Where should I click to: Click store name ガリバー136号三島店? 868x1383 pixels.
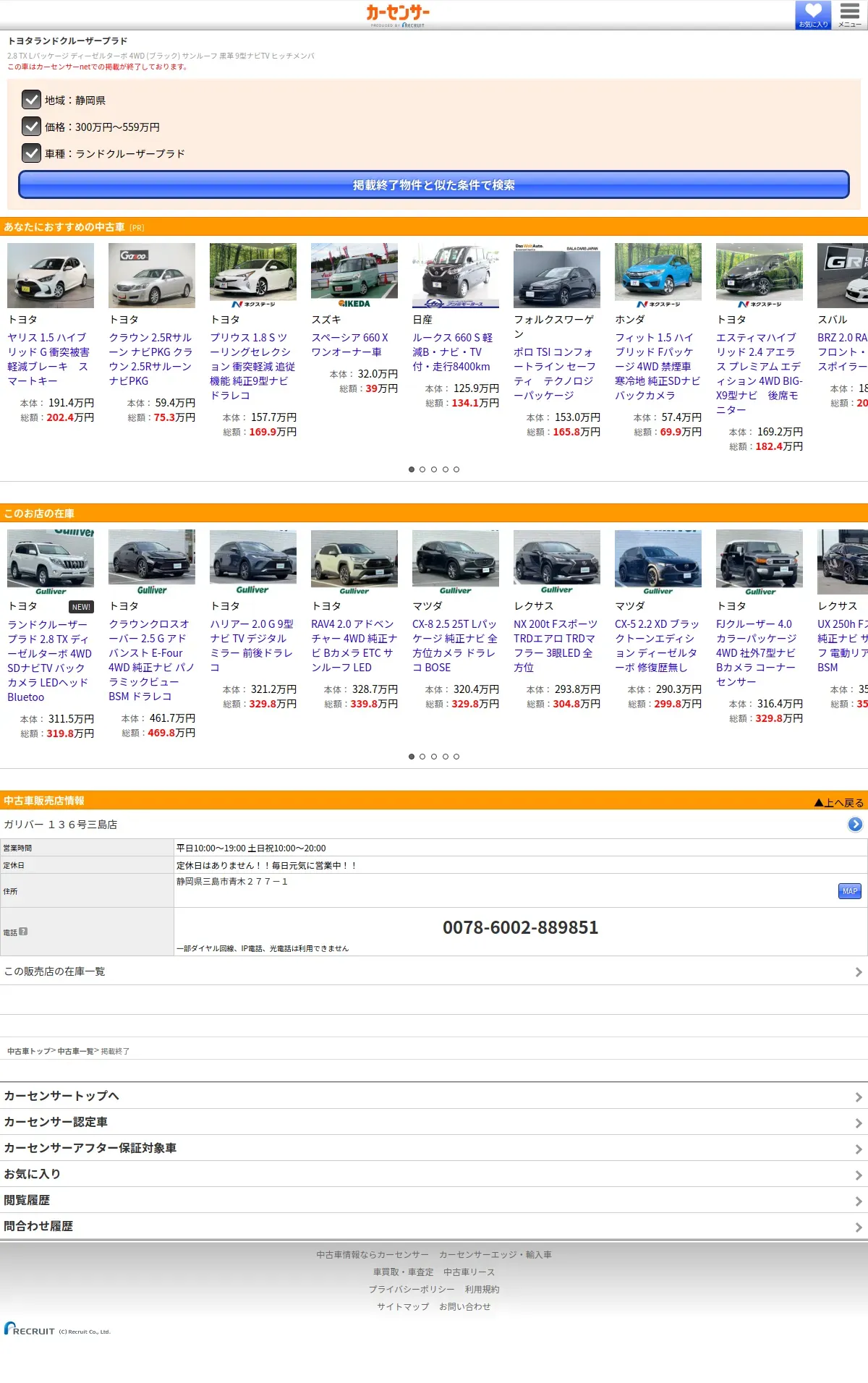coord(61,825)
